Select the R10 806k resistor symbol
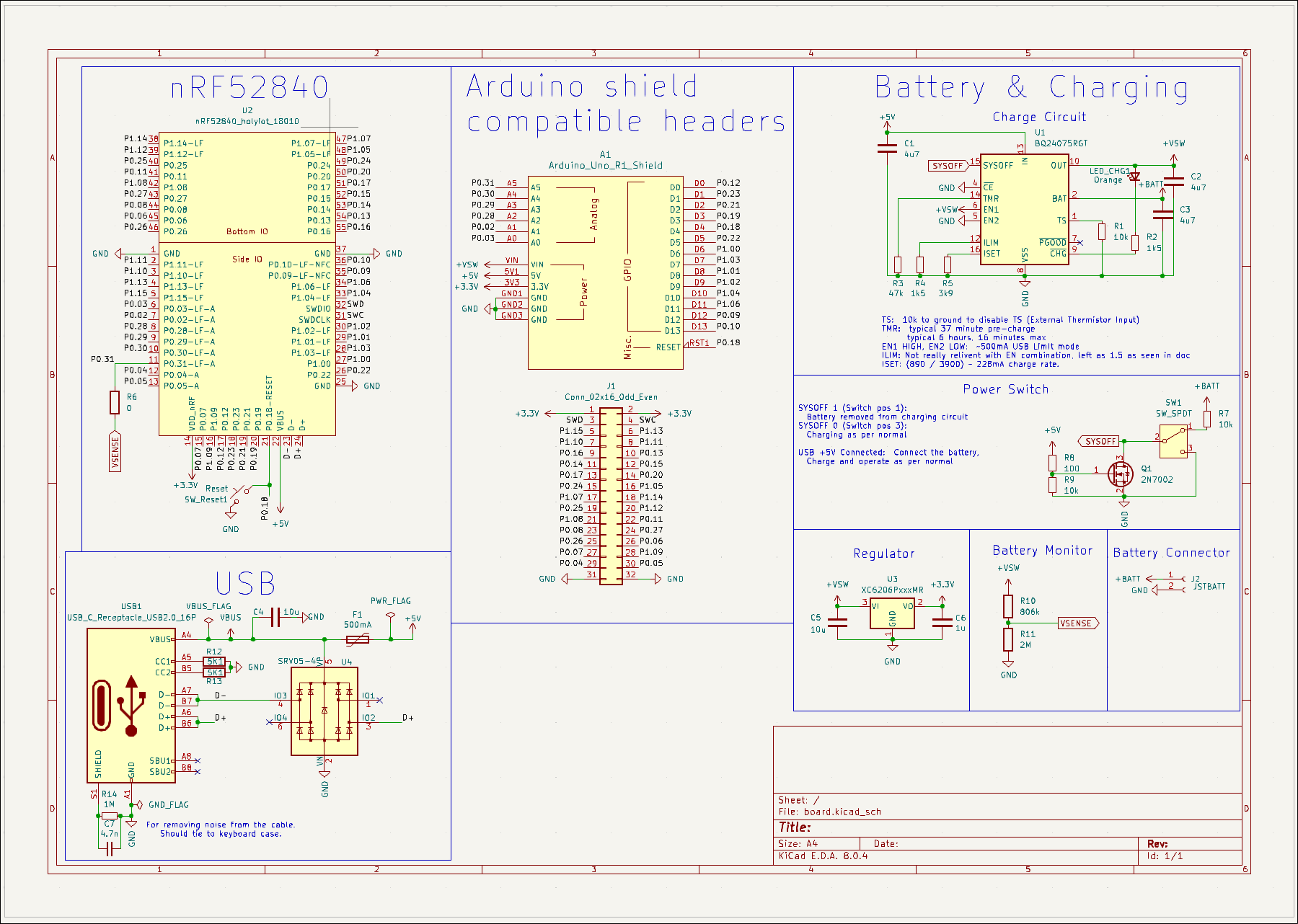The width and height of the screenshot is (1298, 924). click(1008, 606)
